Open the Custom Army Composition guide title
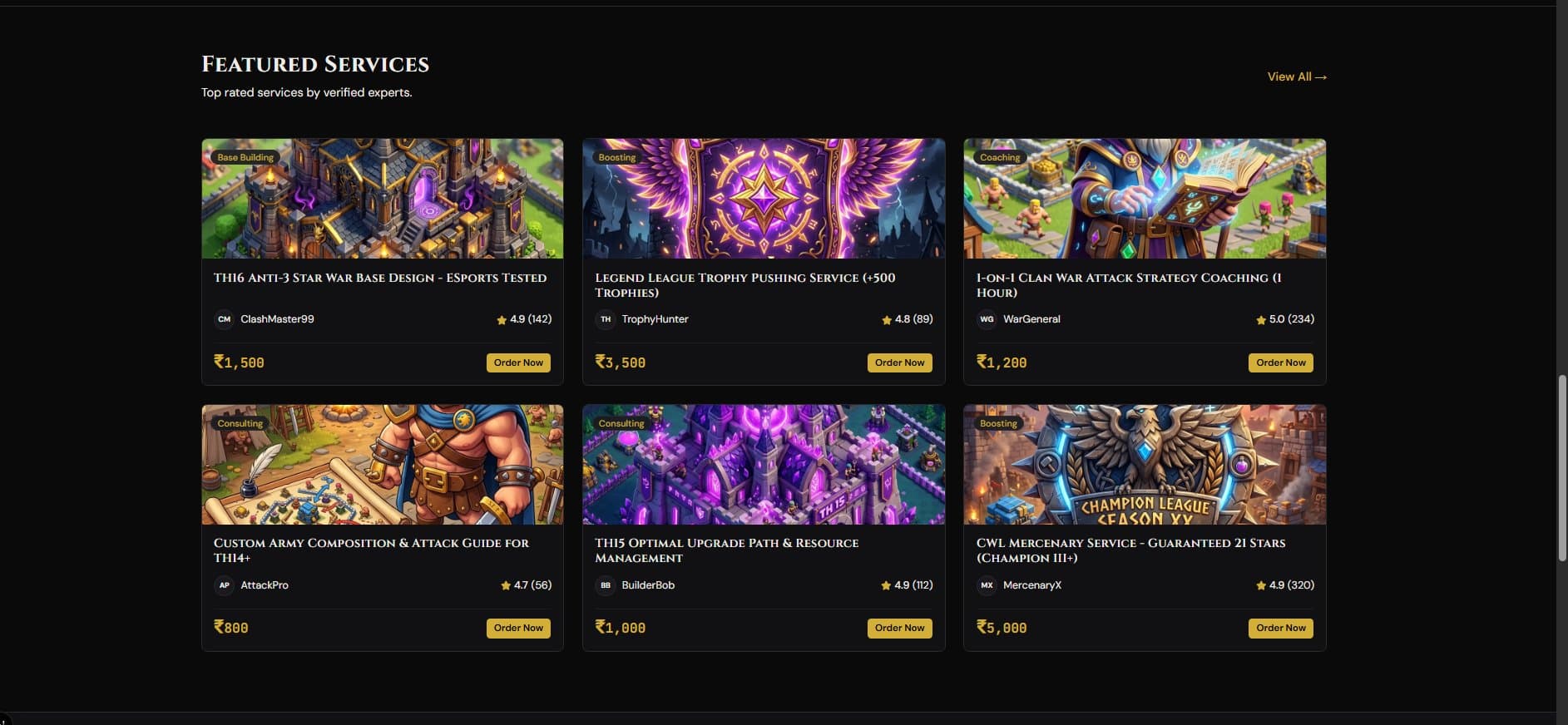 click(371, 550)
